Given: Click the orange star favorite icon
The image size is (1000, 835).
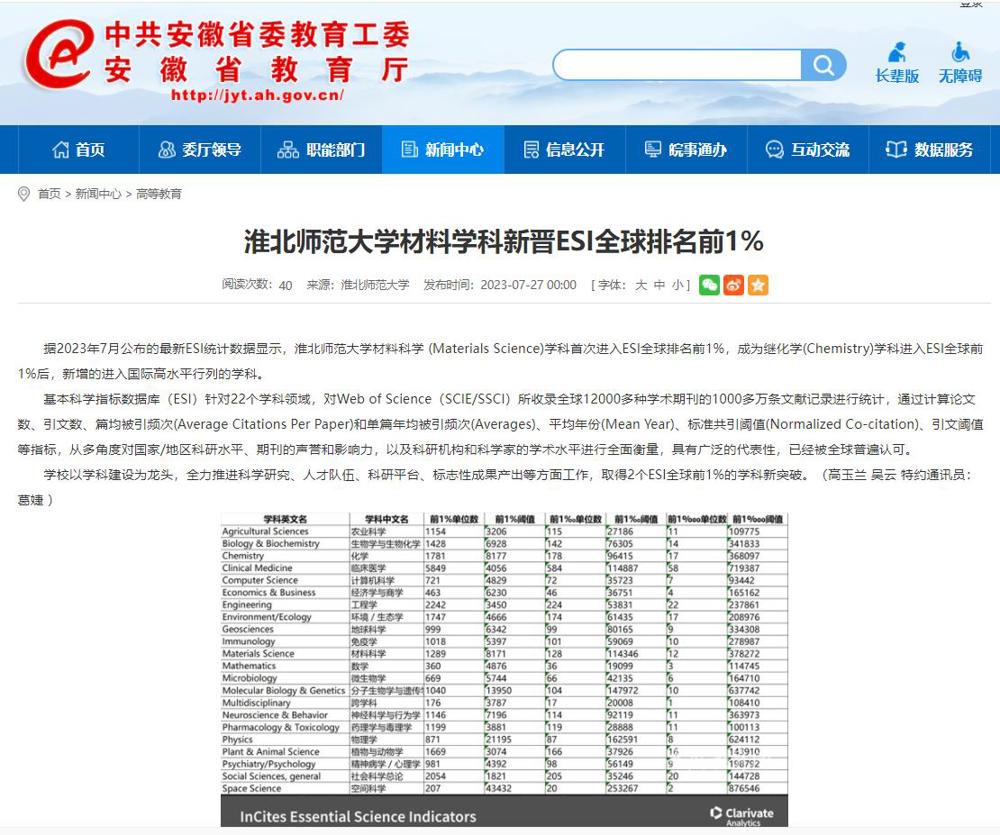Looking at the screenshot, I should 758,285.
